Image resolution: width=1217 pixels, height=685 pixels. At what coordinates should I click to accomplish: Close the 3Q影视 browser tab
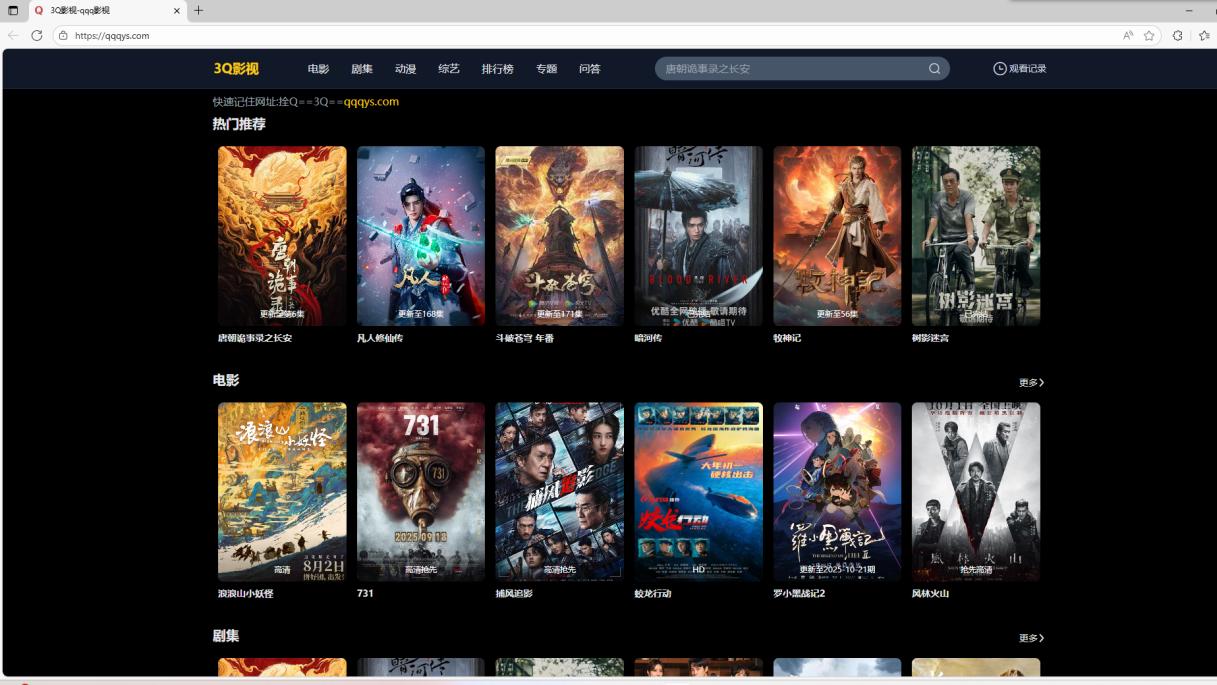coord(177,10)
